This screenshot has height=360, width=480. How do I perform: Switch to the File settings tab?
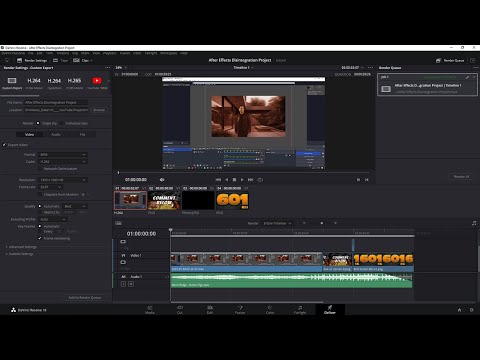coord(82,134)
